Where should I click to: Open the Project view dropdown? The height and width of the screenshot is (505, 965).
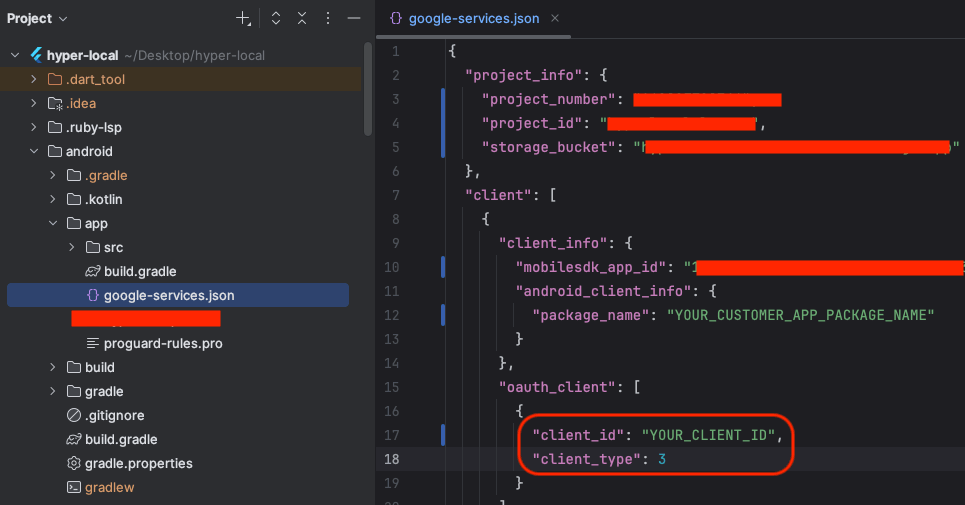pyautogui.click(x=36, y=18)
